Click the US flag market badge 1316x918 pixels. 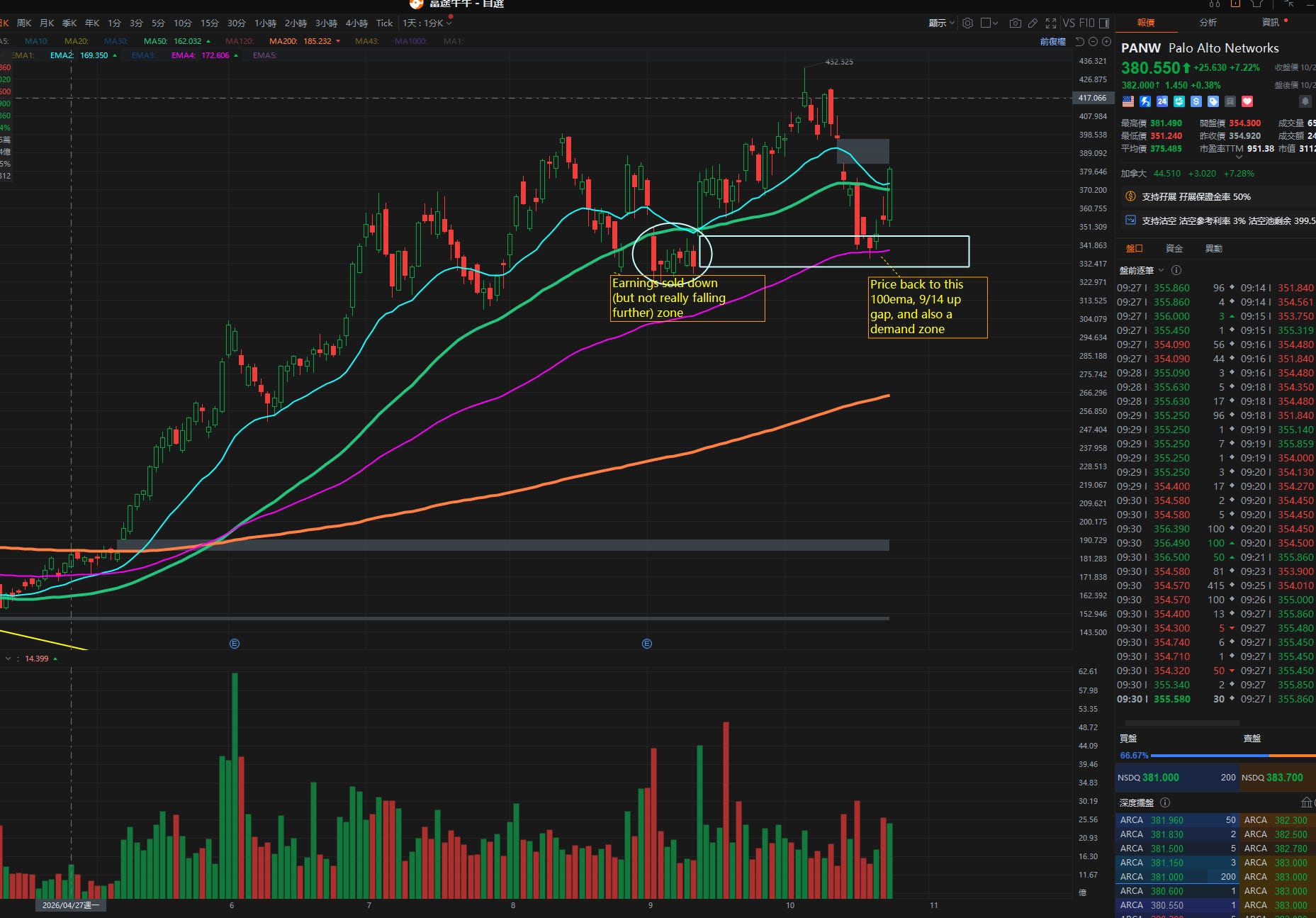pos(1128,101)
